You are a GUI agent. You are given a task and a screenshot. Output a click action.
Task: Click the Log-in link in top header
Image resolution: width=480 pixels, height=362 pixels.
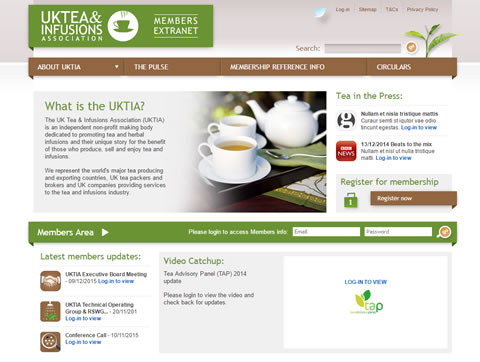point(343,9)
